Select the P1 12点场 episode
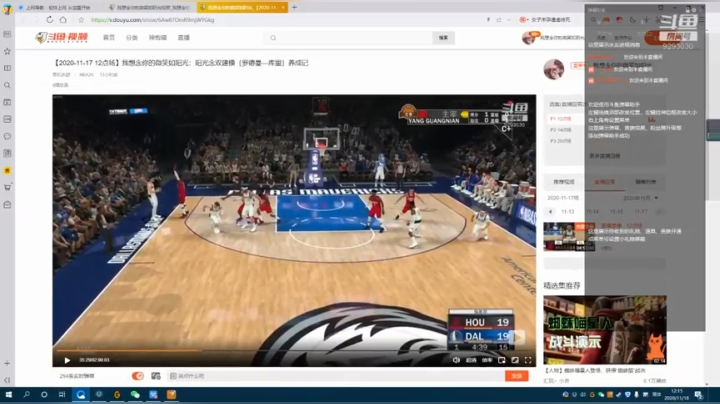The width and height of the screenshot is (720, 404). click(x=561, y=119)
